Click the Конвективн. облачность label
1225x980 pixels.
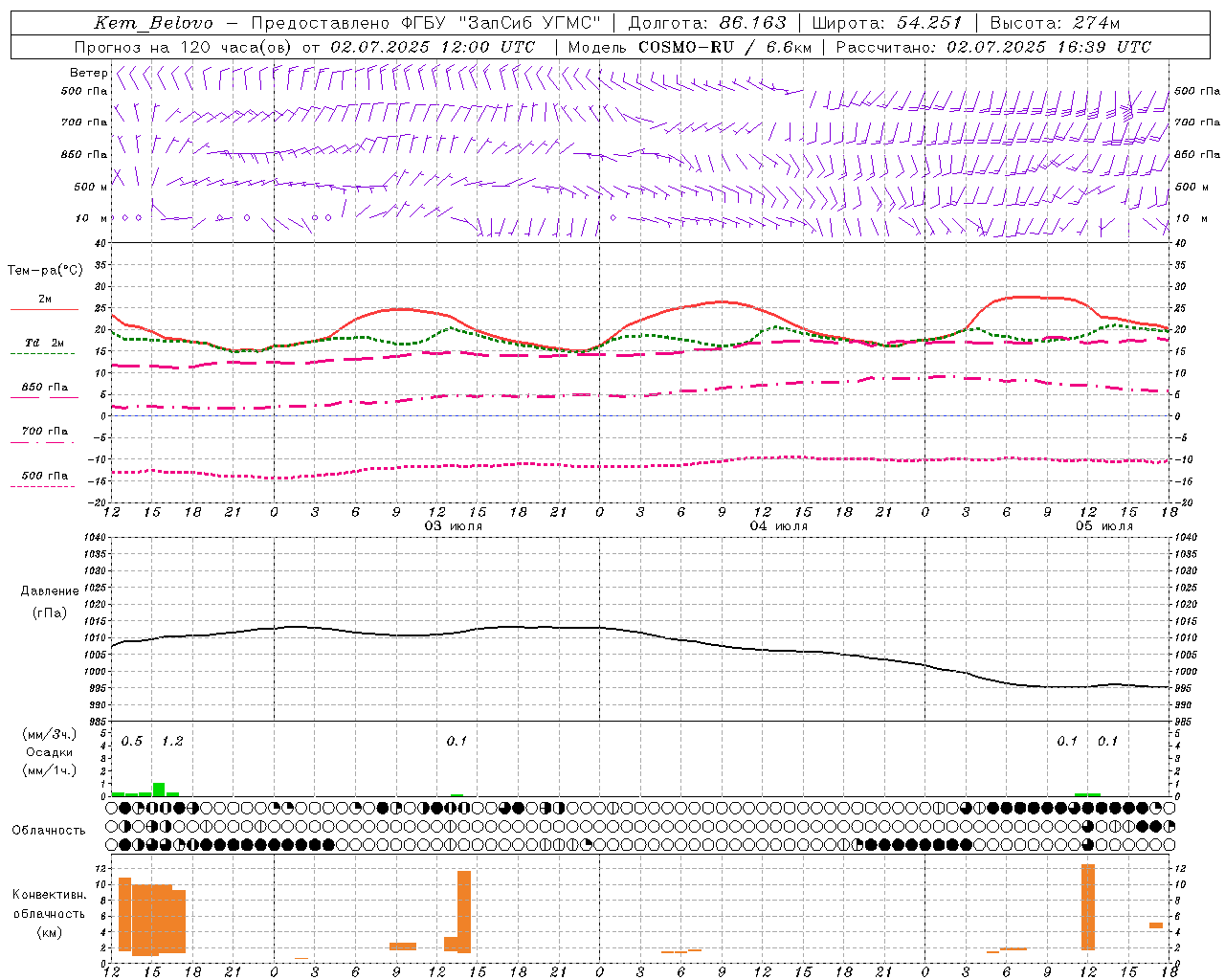click(x=49, y=904)
